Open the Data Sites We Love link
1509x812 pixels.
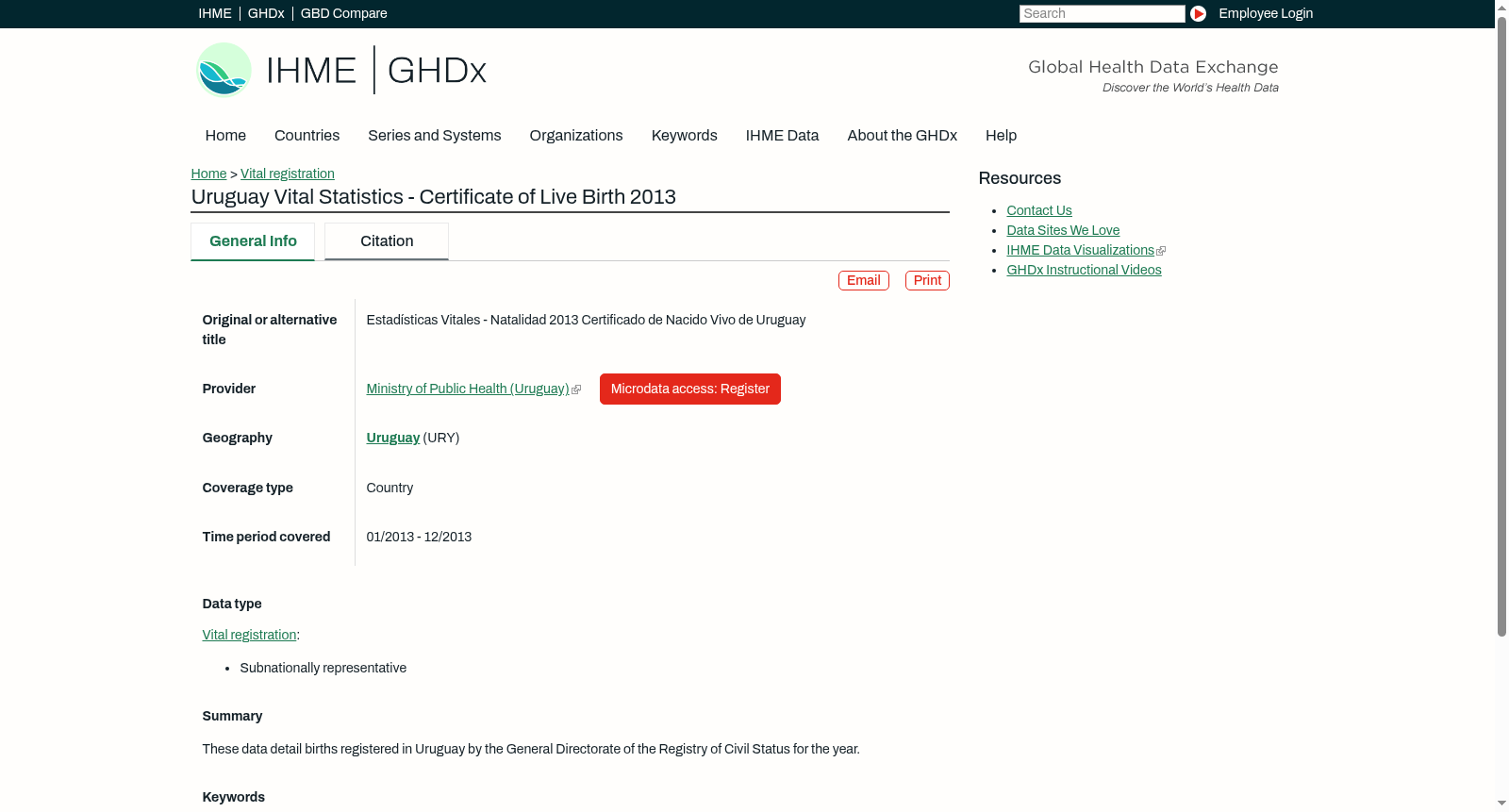(1063, 230)
